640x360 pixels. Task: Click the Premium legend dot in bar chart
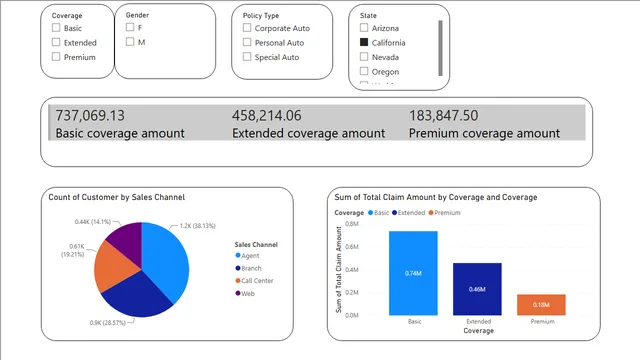(x=431, y=213)
